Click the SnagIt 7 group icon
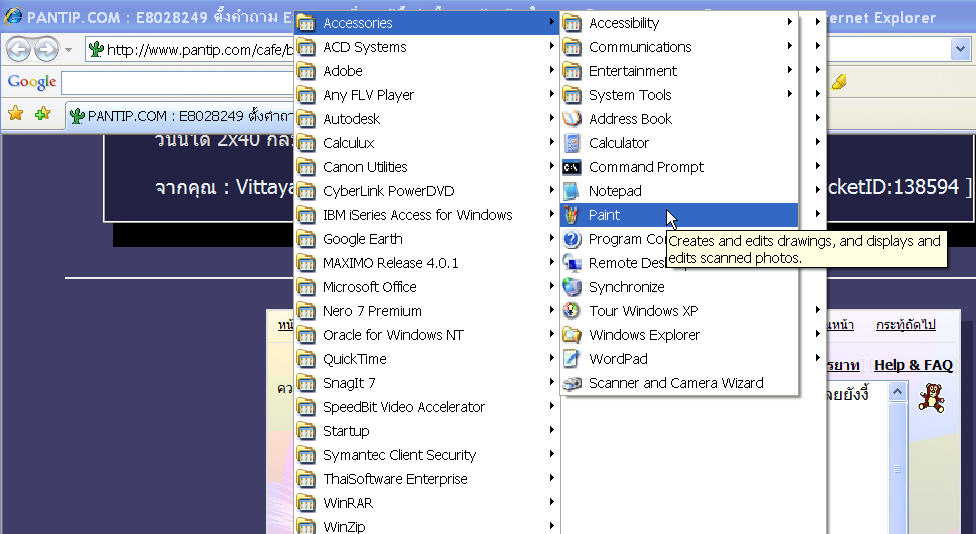 [306, 383]
